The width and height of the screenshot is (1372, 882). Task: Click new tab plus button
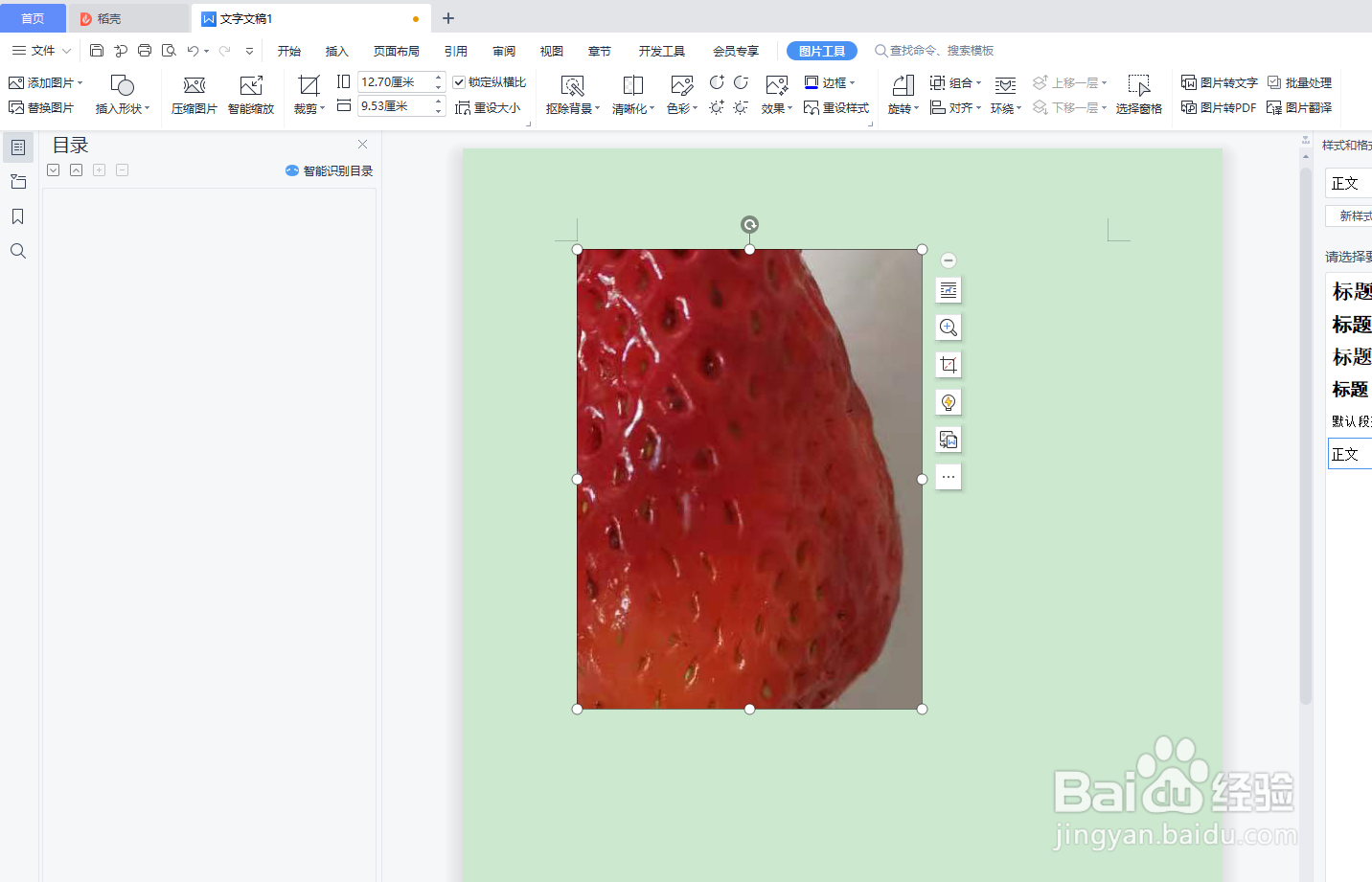click(447, 18)
